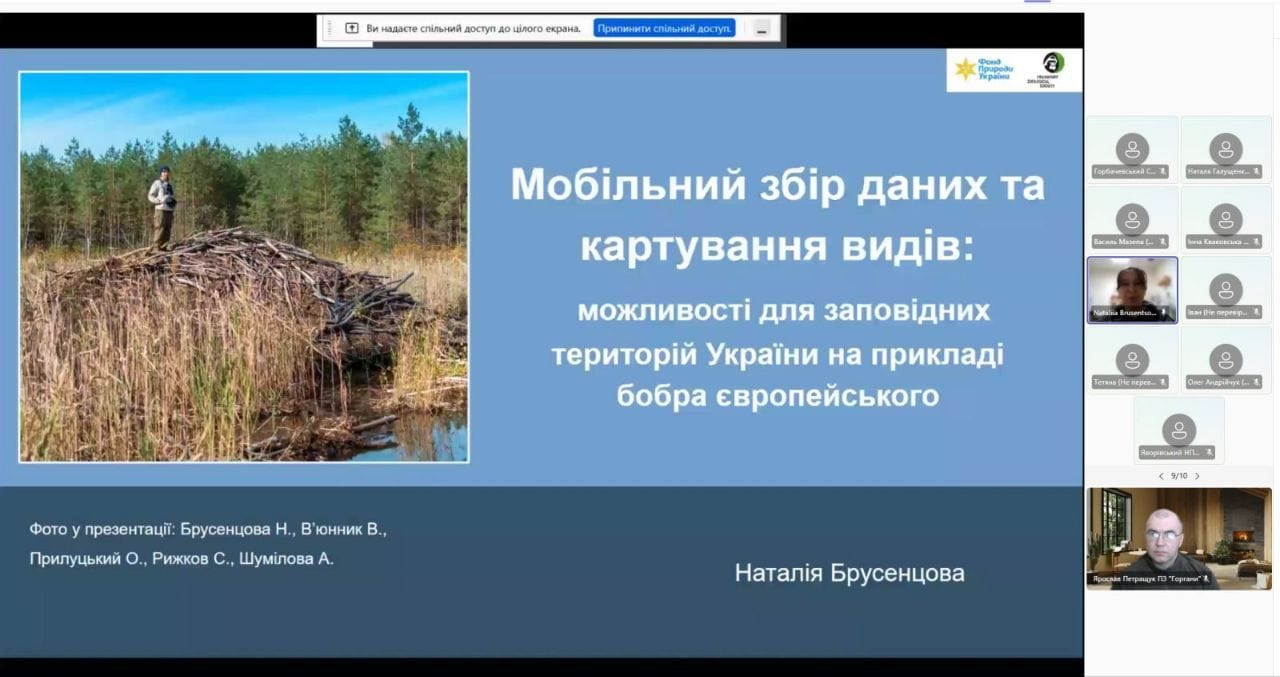Click Олег Андрійчук avatar icon

point(1225,359)
